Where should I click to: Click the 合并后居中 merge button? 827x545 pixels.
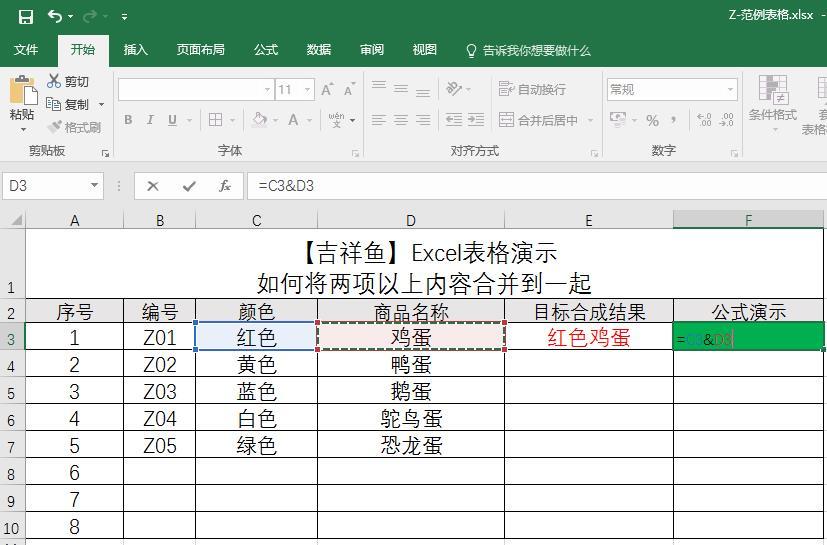[538, 120]
